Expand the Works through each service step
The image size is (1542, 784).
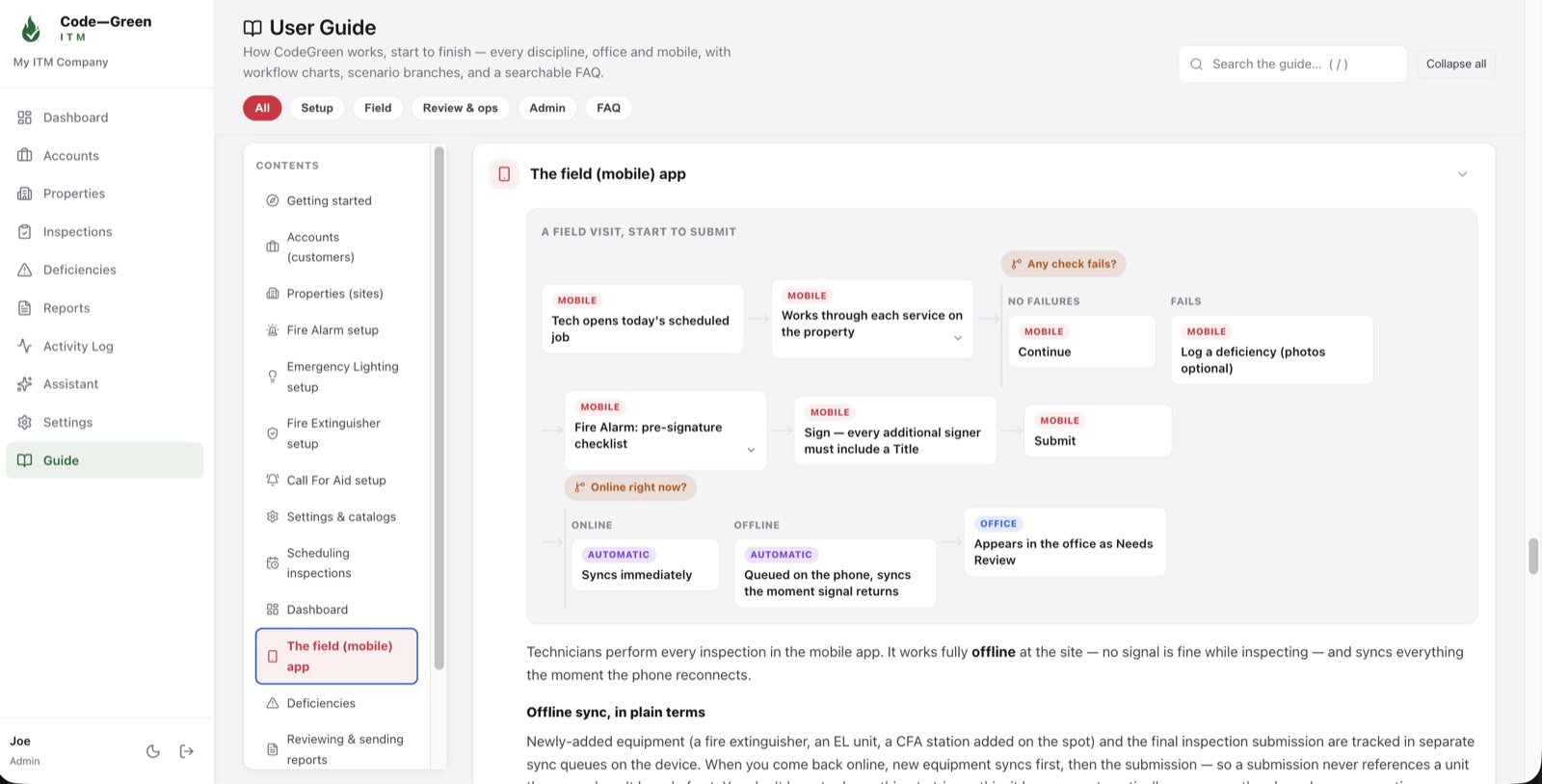pos(958,338)
